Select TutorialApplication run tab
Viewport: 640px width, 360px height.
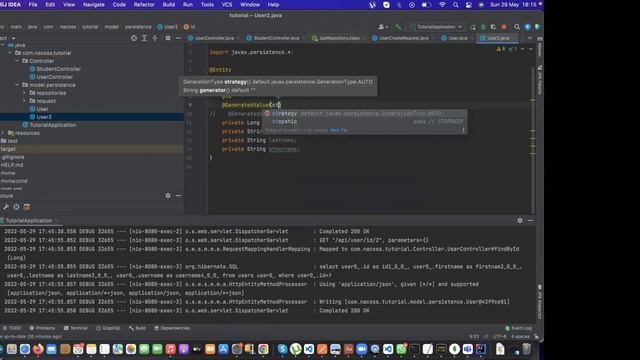coord(29,220)
